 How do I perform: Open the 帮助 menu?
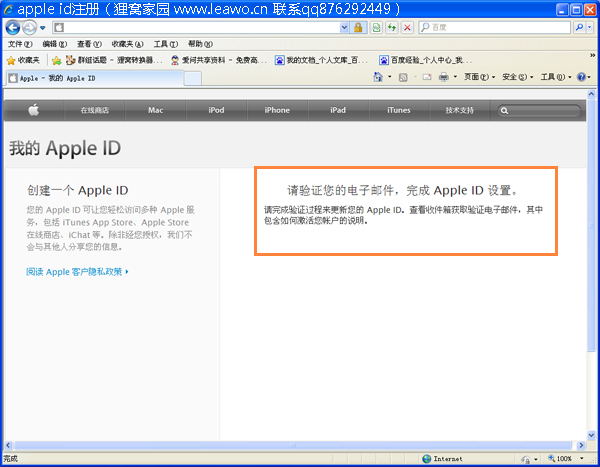[200, 44]
